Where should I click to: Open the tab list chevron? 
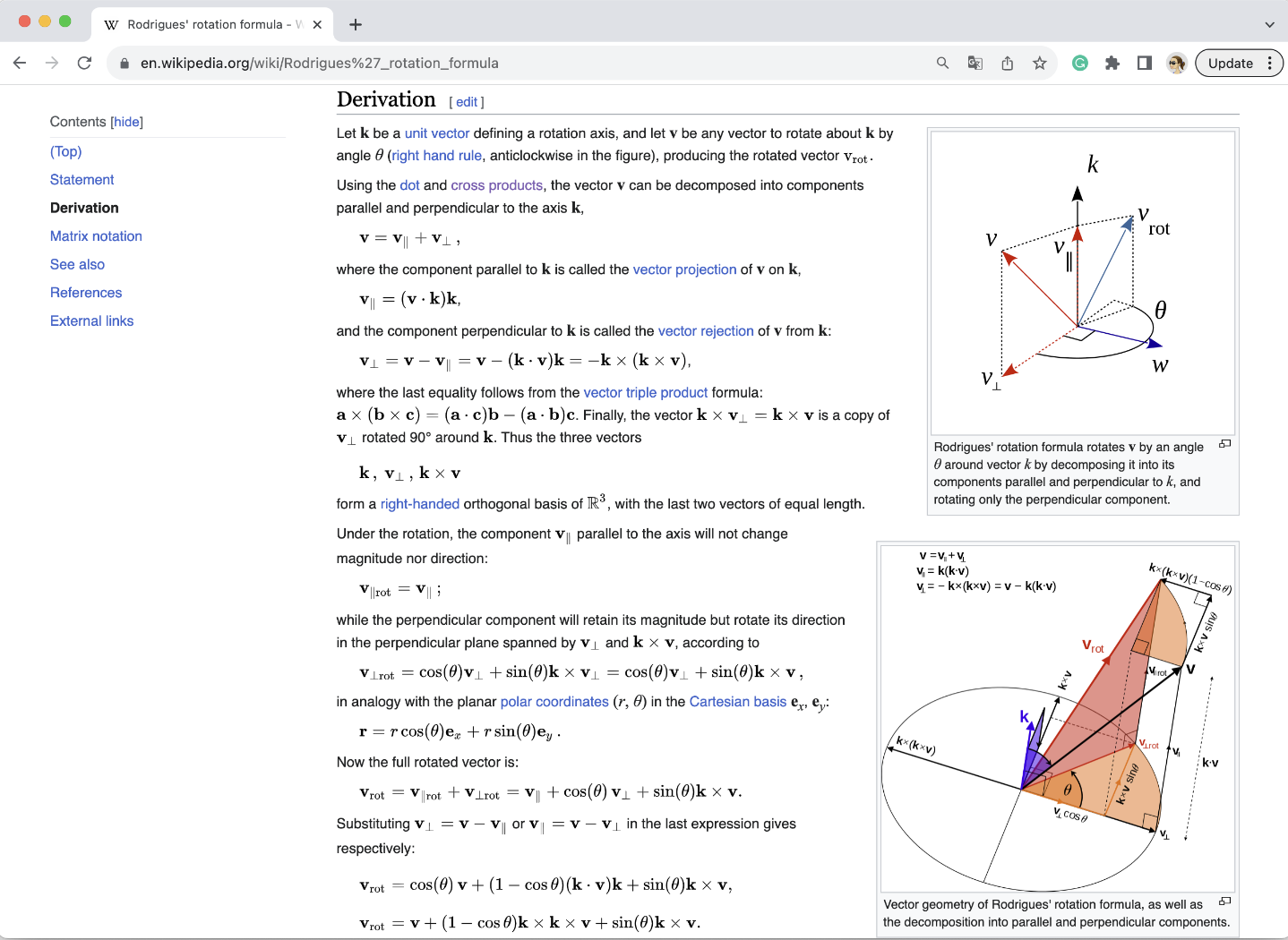(1269, 24)
